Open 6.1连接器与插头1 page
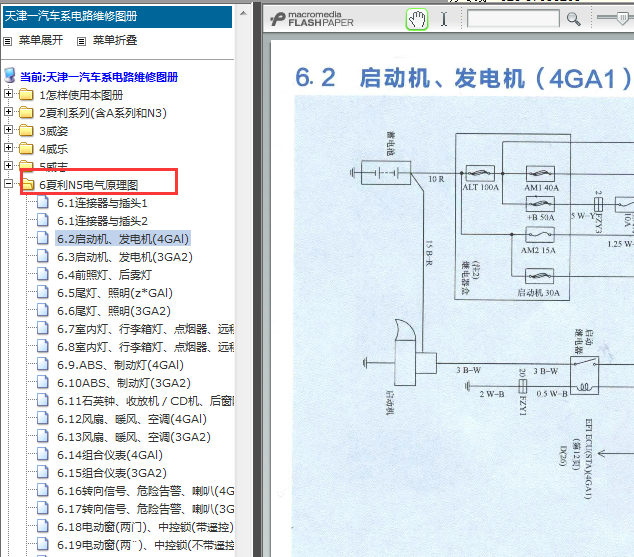 tap(102, 203)
